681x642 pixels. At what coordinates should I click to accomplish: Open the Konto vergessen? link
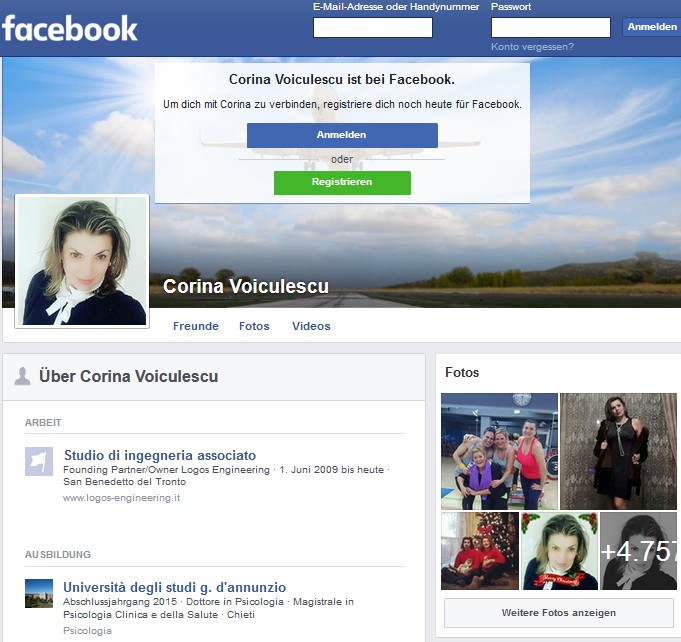[x=532, y=47]
